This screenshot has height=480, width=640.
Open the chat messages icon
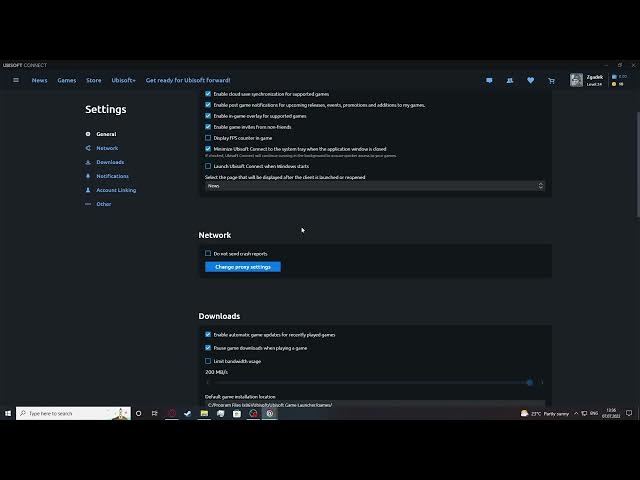[489, 80]
